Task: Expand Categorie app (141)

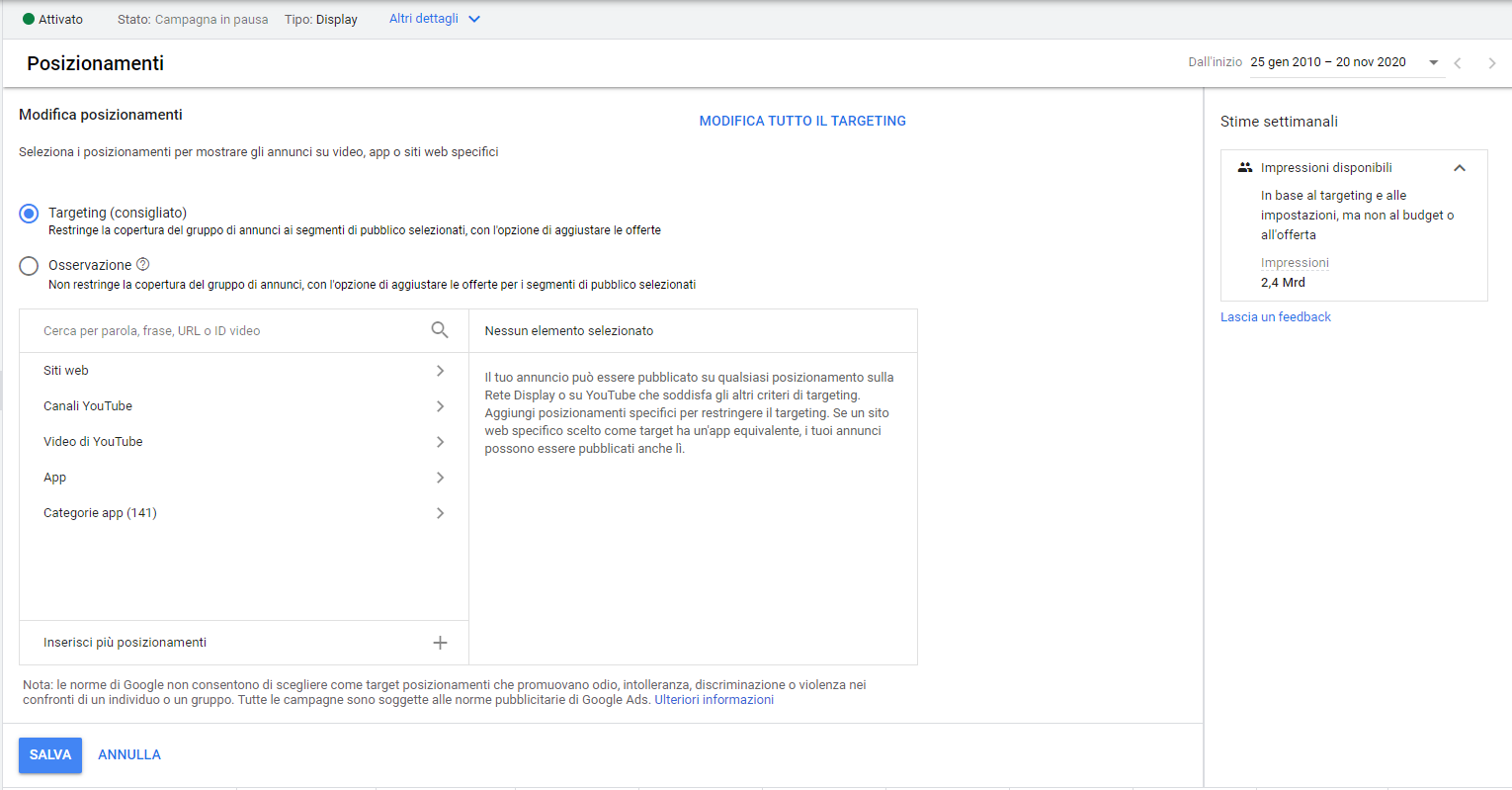Action: coord(440,513)
